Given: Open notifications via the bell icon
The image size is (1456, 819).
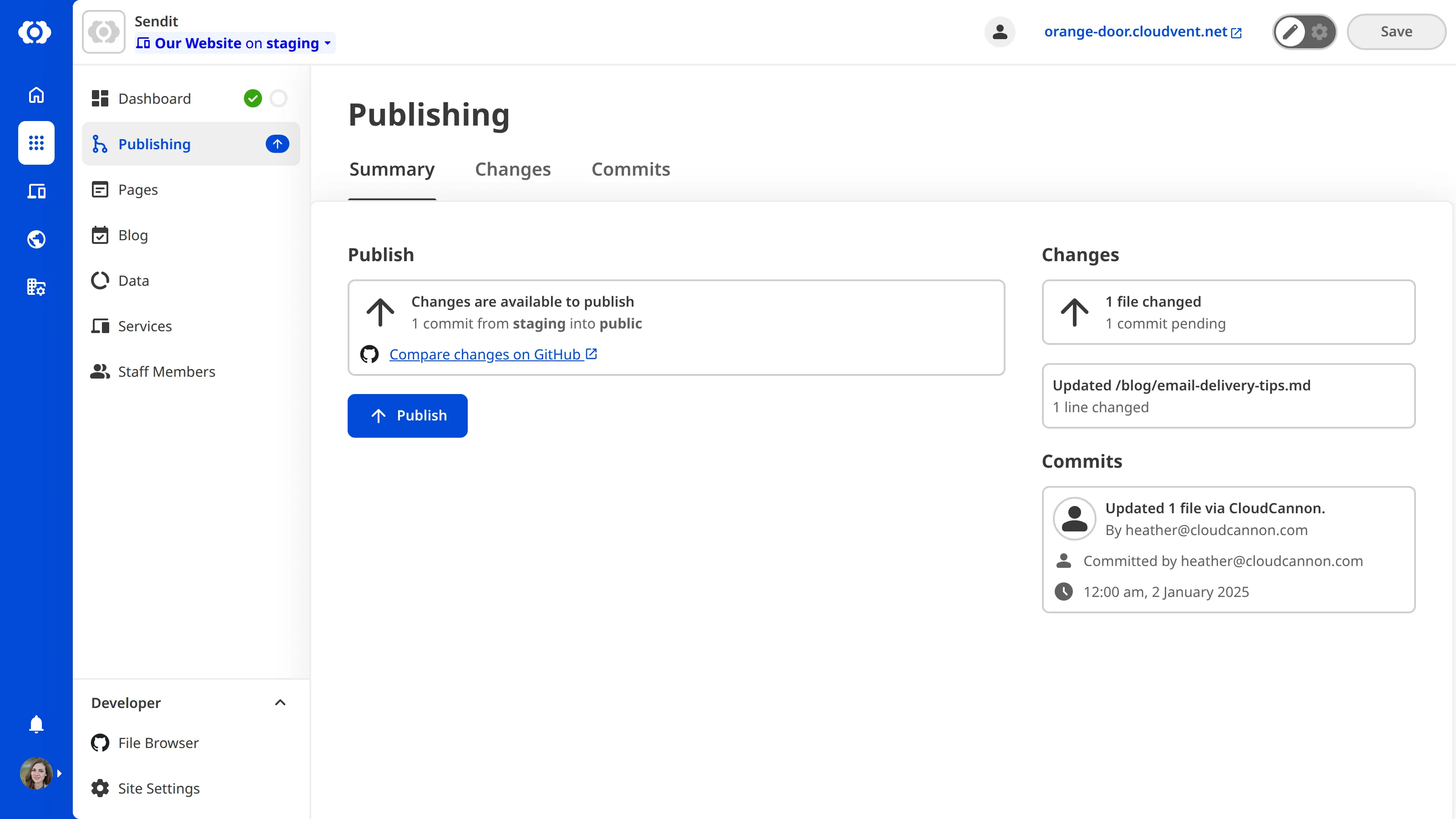Looking at the screenshot, I should pos(35,724).
